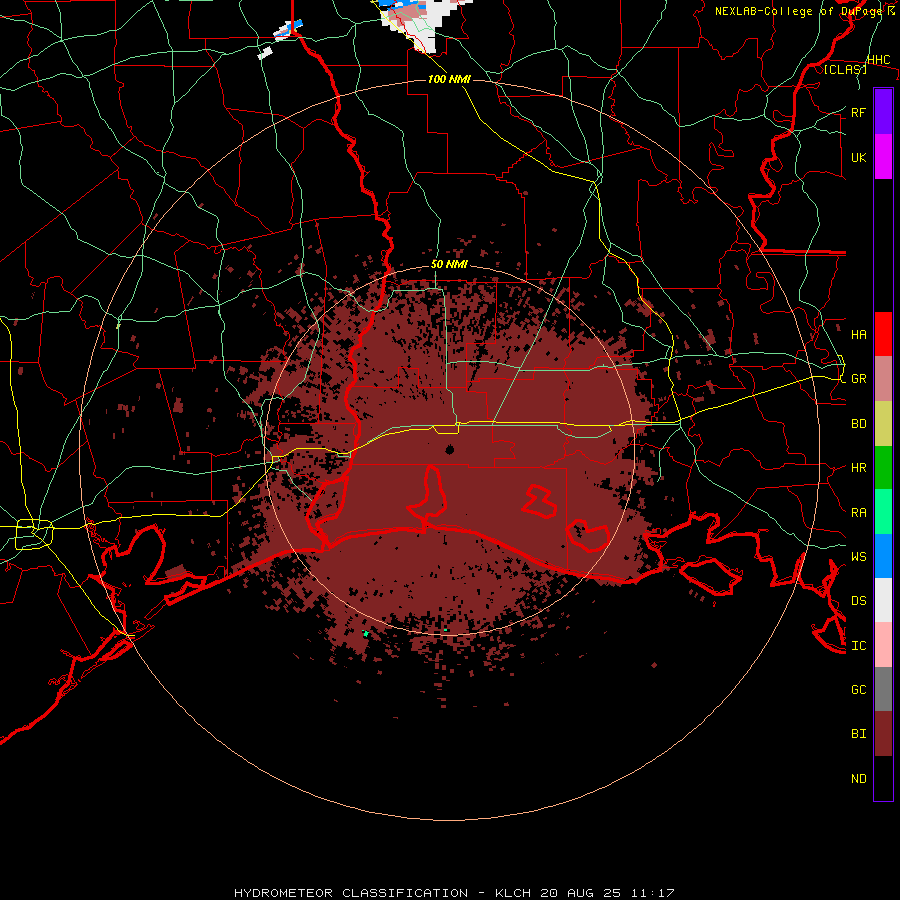This screenshot has width=900, height=900.
Task: Click the 'UK' legend label
Action: (x=858, y=157)
